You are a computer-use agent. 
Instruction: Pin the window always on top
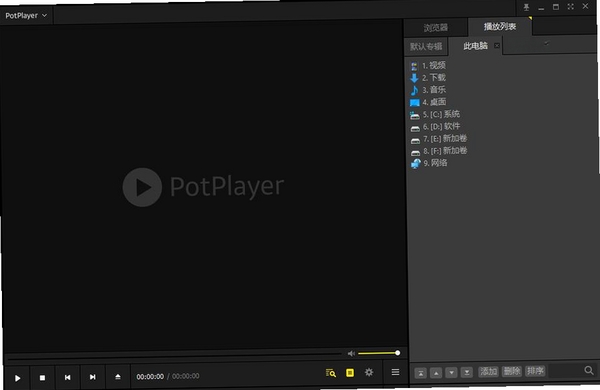(527, 7)
